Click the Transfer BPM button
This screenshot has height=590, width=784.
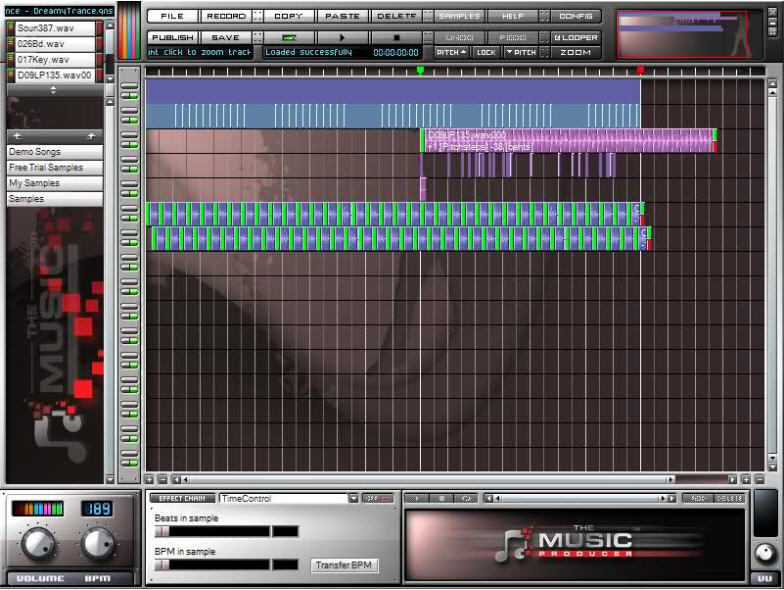(344, 565)
